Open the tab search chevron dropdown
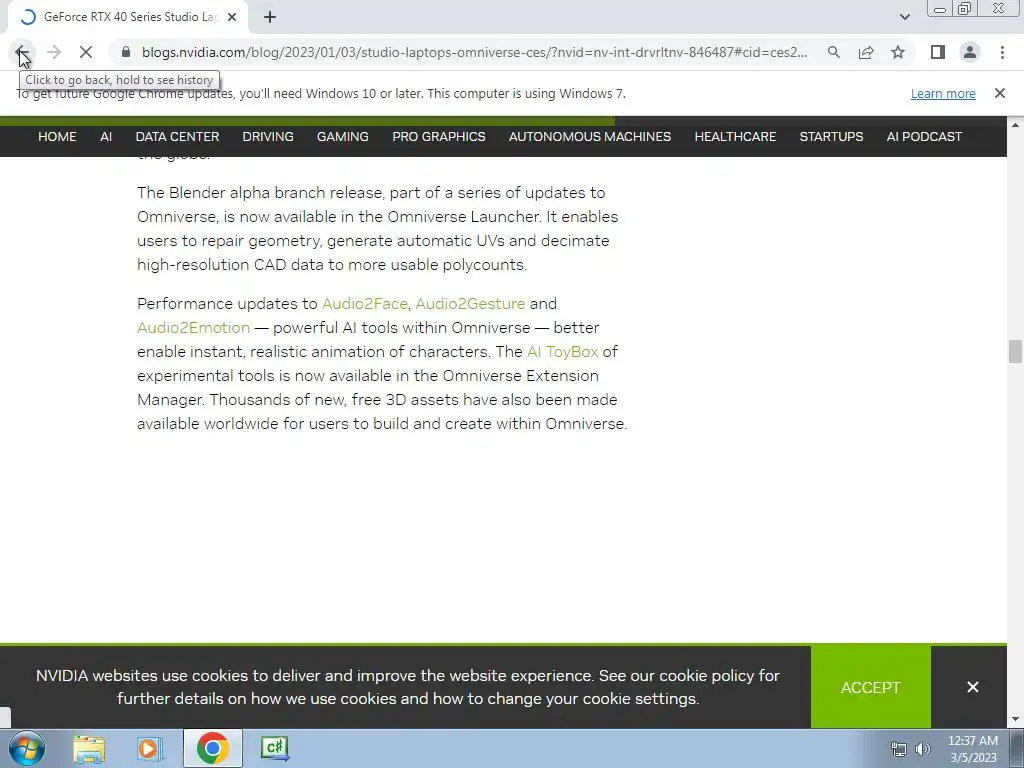The image size is (1024, 768). tap(904, 17)
